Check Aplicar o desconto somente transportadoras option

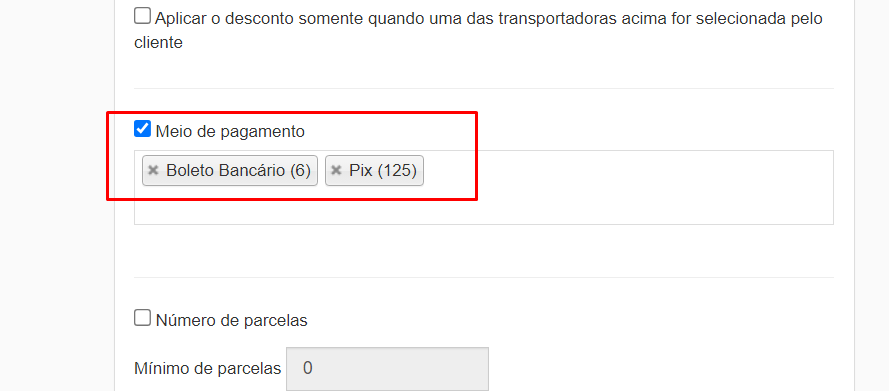(x=142, y=16)
